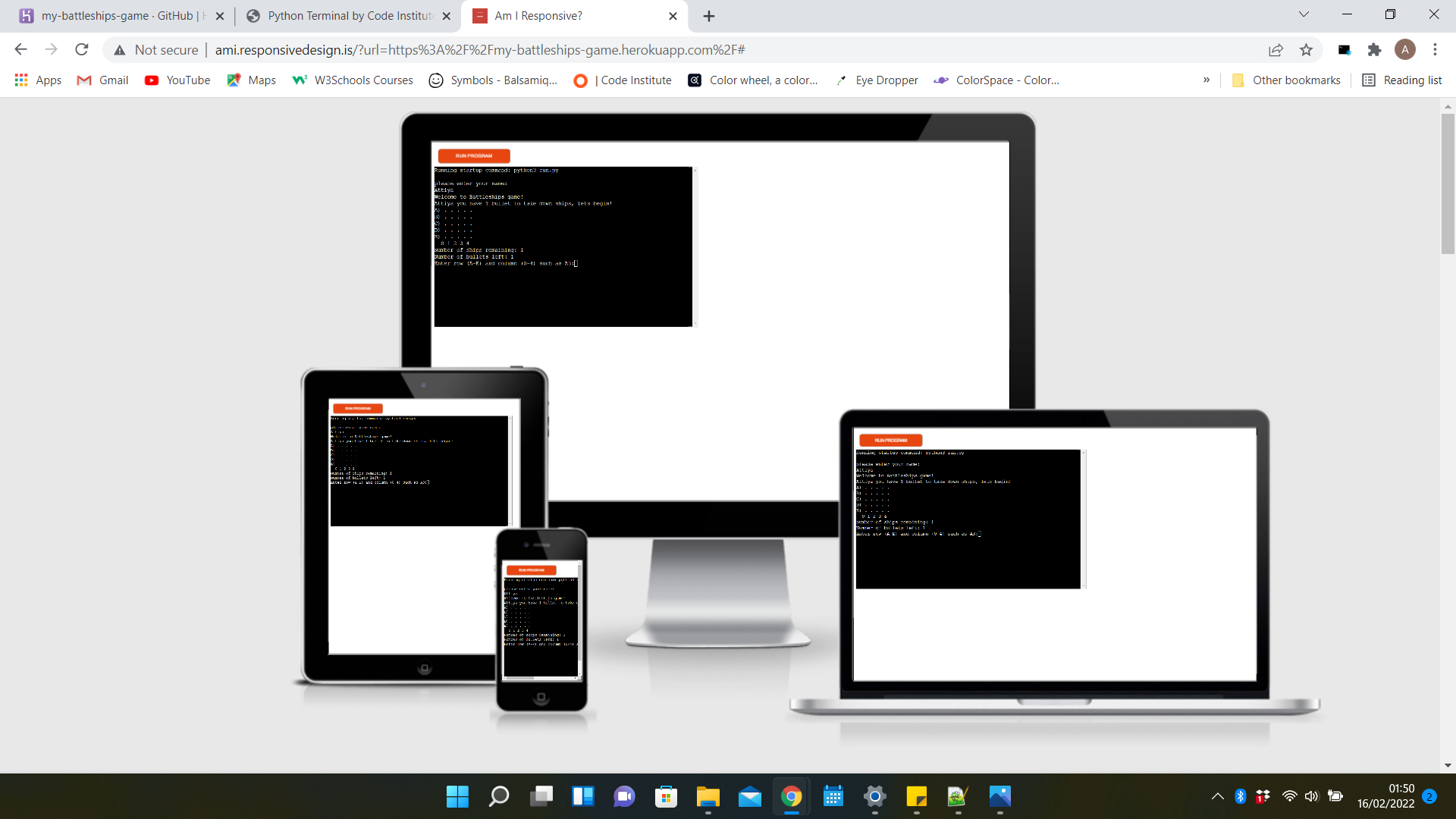Show hidden system tray icons
Screen dimensions: 1456x819
click(1217, 796)
